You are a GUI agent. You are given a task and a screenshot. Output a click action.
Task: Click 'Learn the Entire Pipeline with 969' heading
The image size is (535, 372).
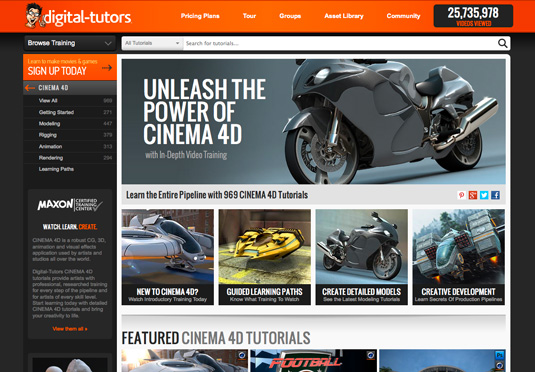[x=217, y=195]
